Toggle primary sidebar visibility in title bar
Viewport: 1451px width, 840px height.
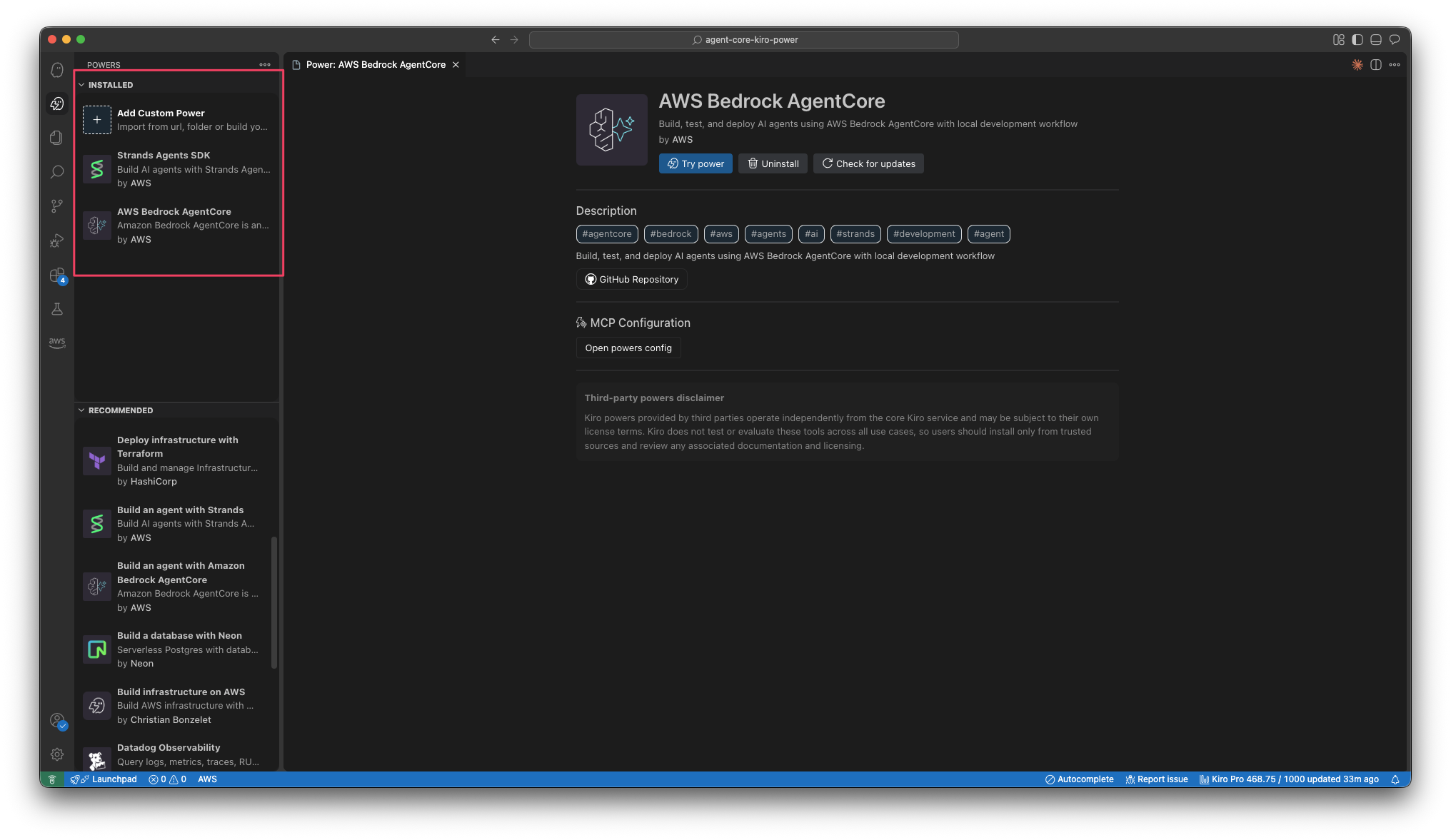coord(1357,40)
